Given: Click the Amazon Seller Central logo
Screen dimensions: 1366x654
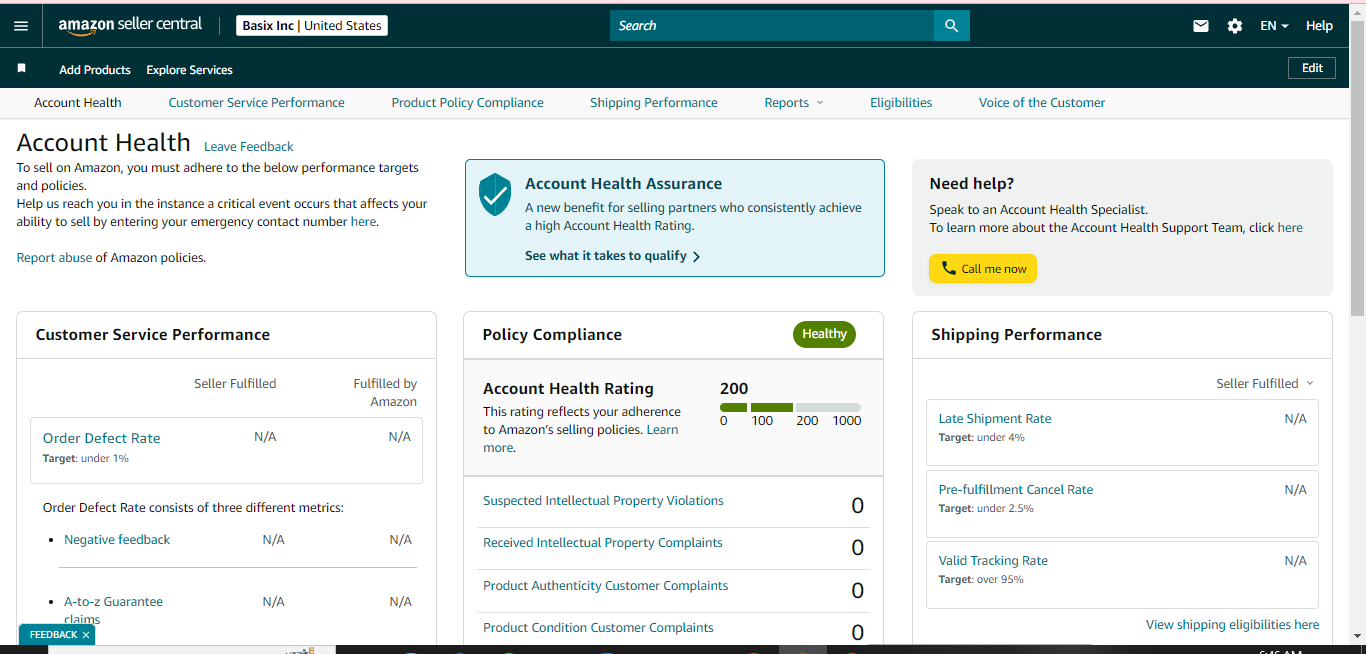Looking at the screenshot, I should point(130,25).
